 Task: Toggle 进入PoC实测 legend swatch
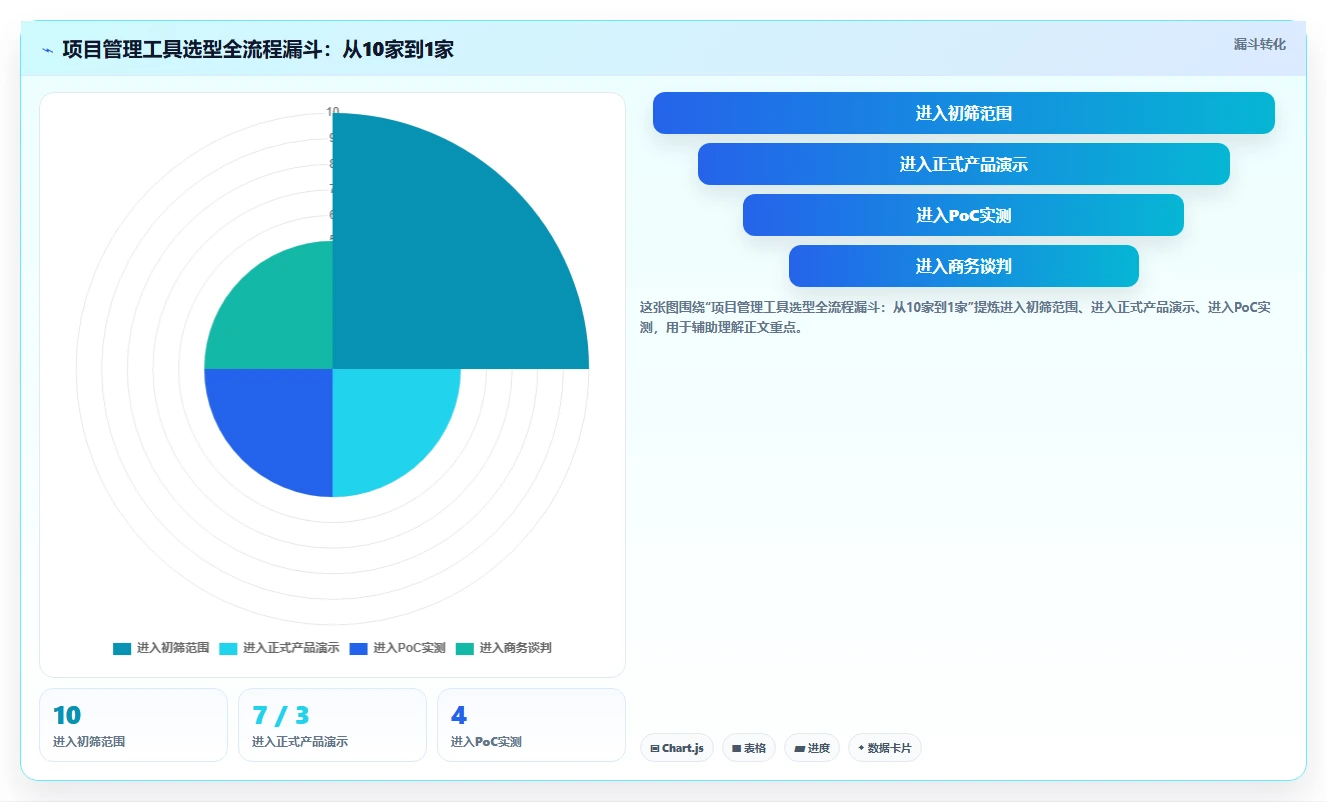(358, 648)
